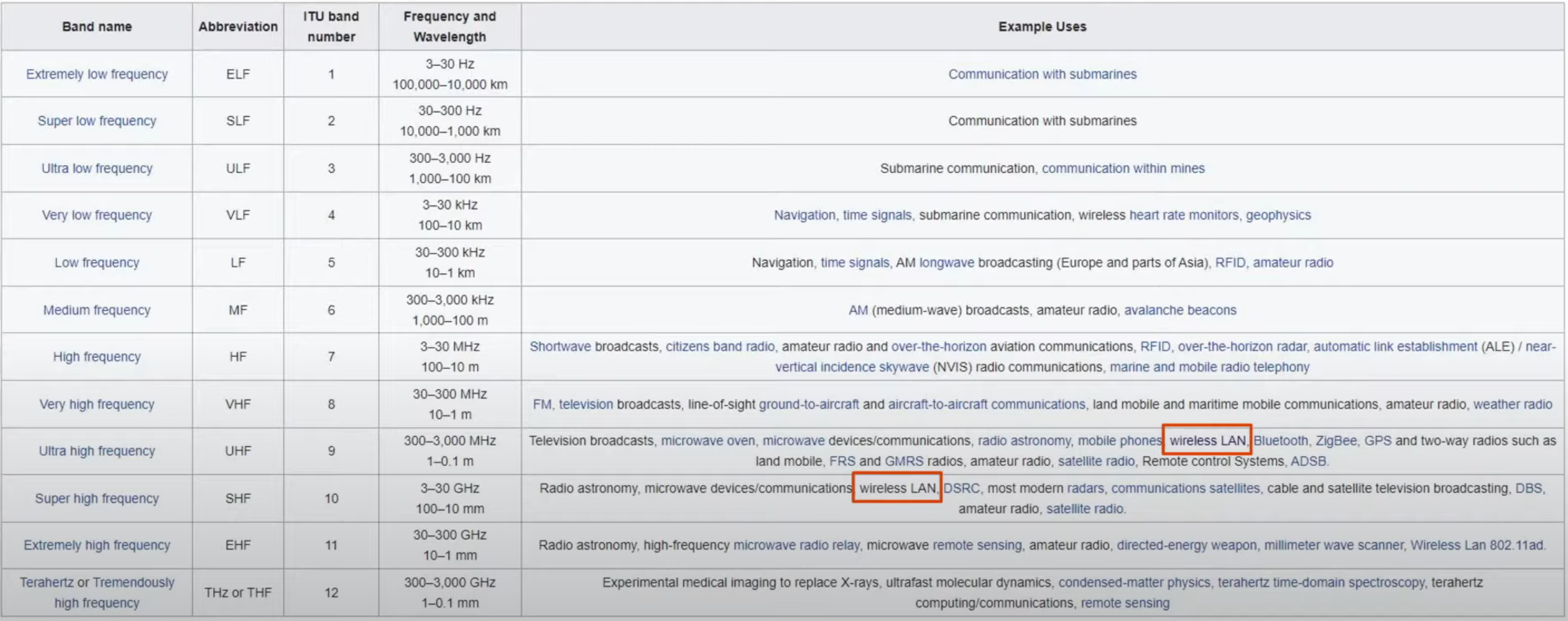
Task: Open "terahertz time-domain spectroscopy" link
Action: [x=1320, y=583]
